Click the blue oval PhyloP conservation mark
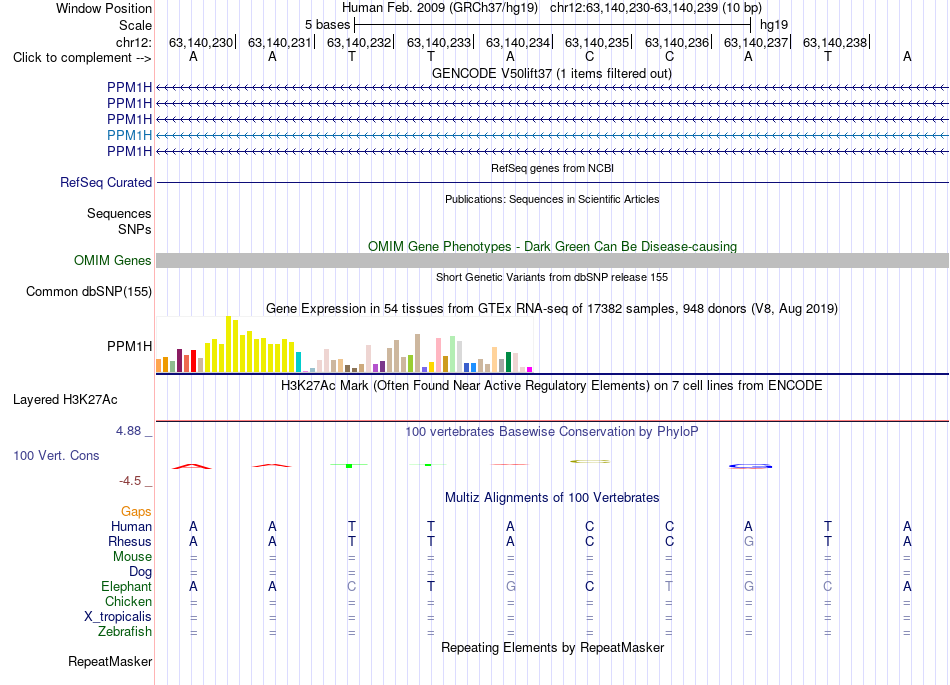The image size is (950, 685). click(750, 466)
